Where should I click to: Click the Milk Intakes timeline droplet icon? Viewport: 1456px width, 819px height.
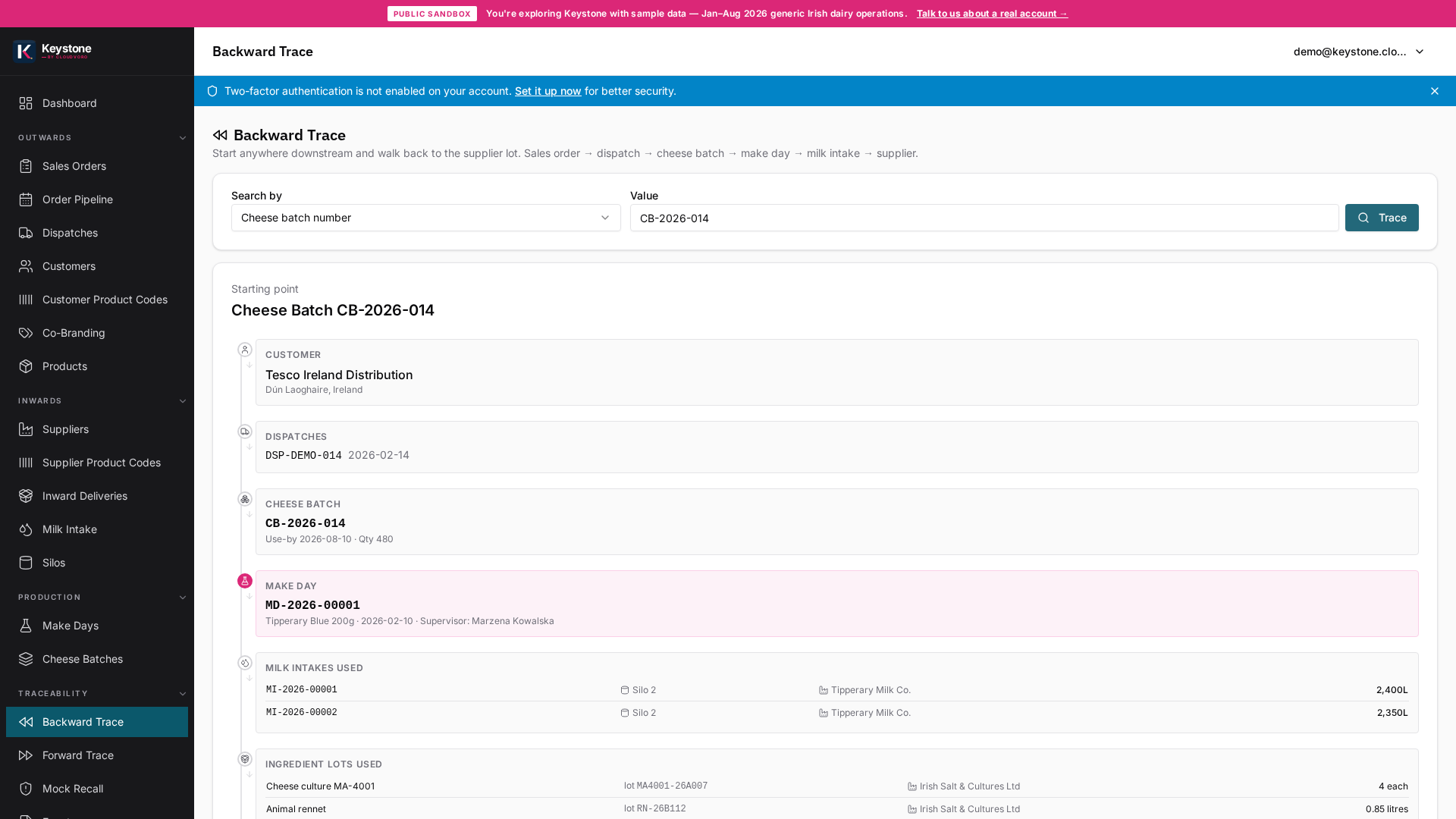245,663
